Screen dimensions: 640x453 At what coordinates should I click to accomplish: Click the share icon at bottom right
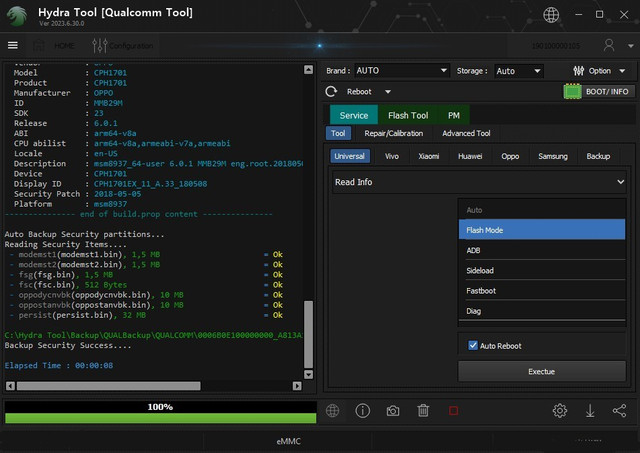coord(620,411)
